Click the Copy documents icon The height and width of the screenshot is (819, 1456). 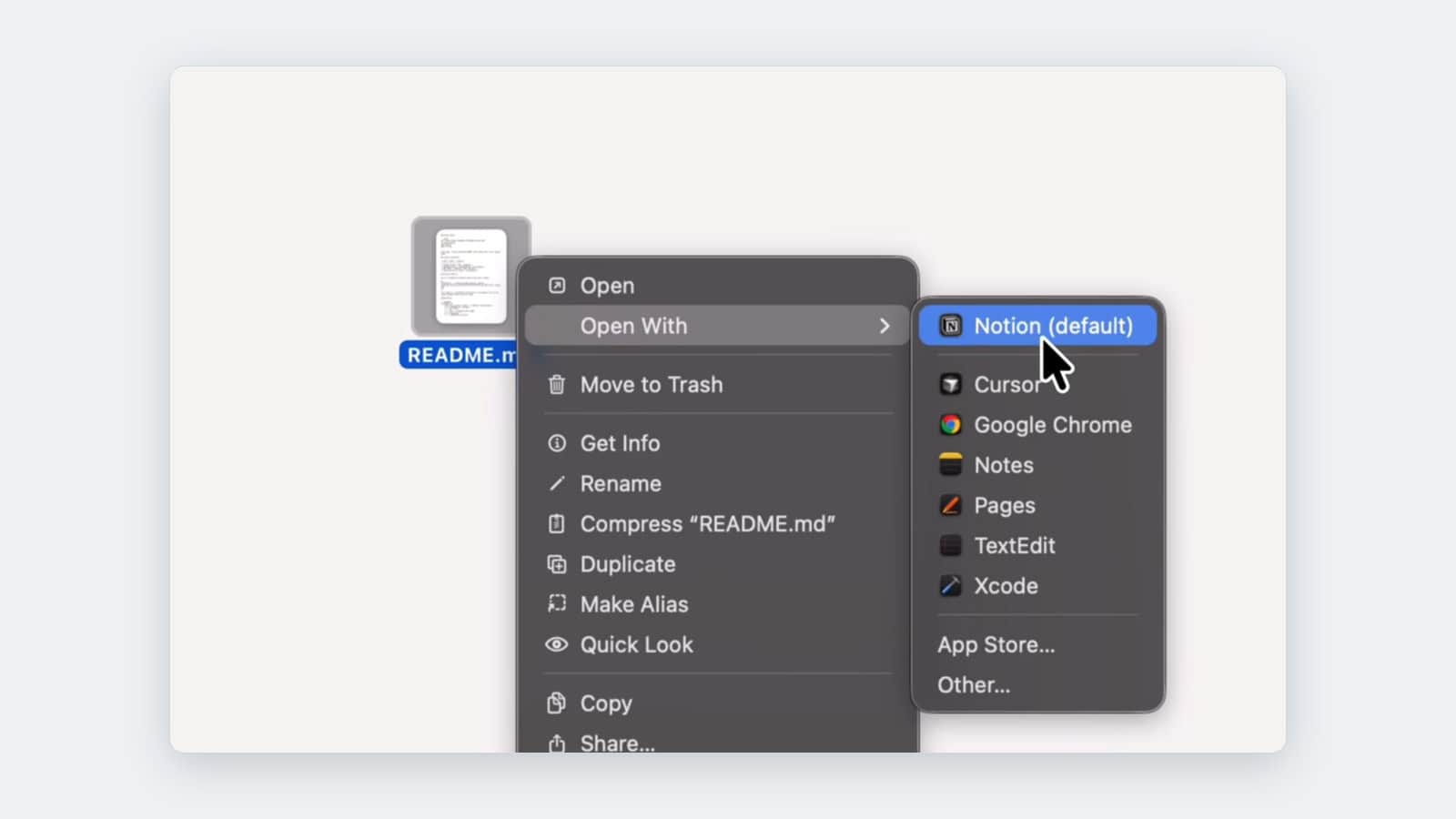(557, 703)
